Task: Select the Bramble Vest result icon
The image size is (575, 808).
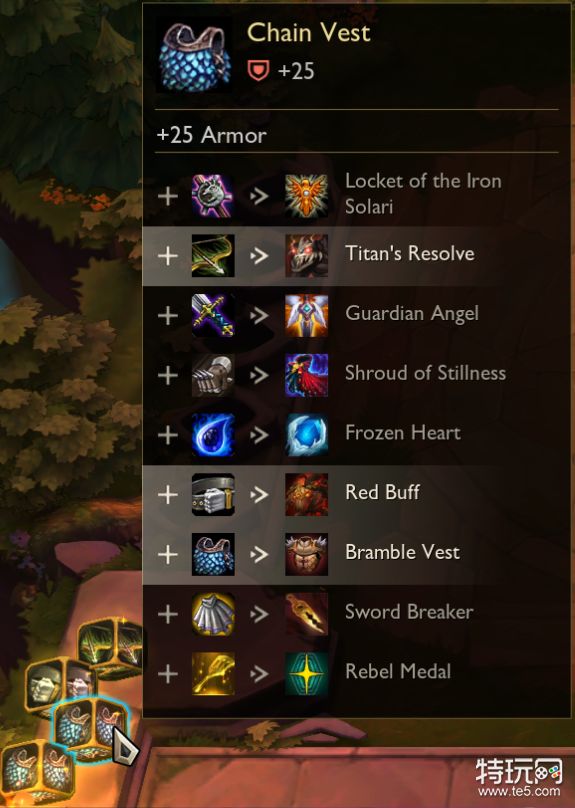Action: click(x=307, y=554)
